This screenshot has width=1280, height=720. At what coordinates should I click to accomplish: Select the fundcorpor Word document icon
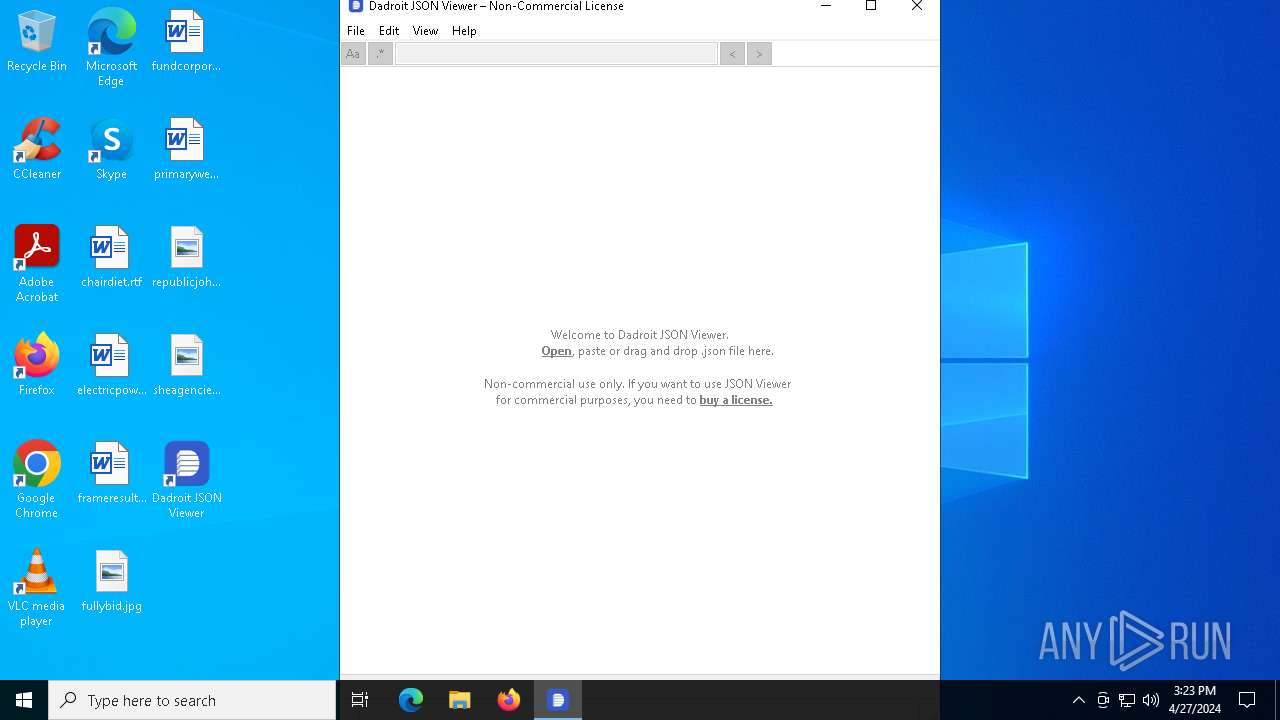point(186,42)
